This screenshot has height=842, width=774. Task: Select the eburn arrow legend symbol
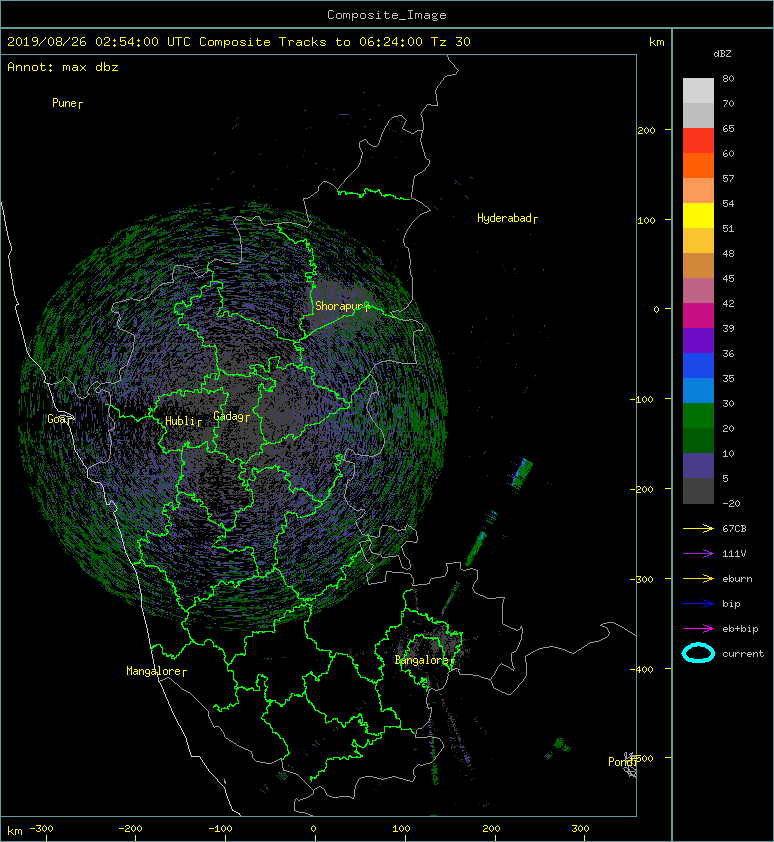698,579
